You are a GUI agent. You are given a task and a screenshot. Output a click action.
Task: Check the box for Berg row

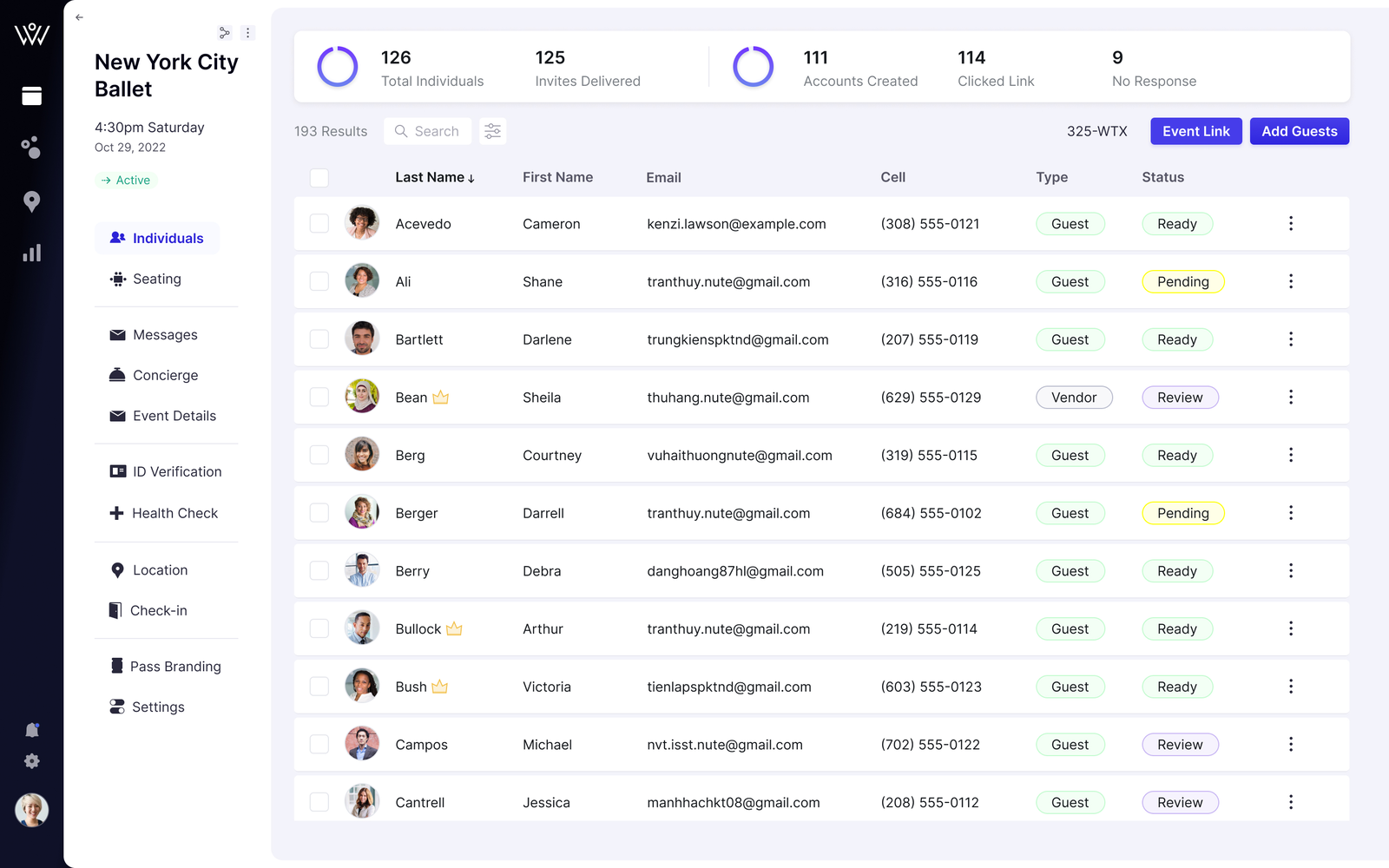[x=319, y=455]
